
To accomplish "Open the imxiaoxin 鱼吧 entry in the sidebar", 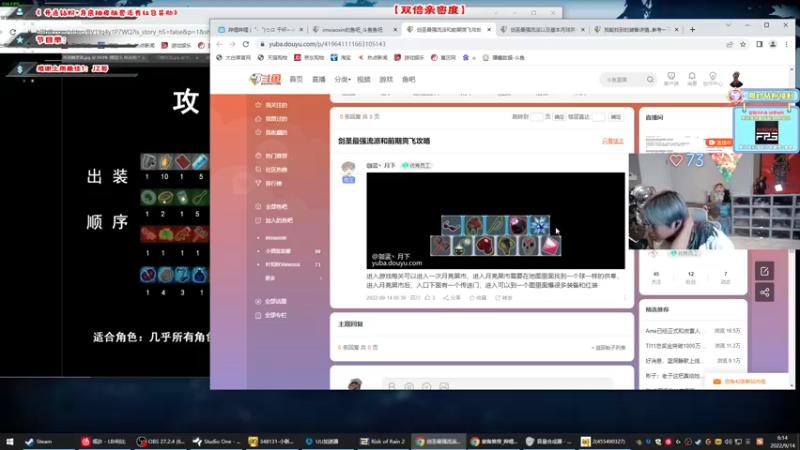I will pos(276,238).
